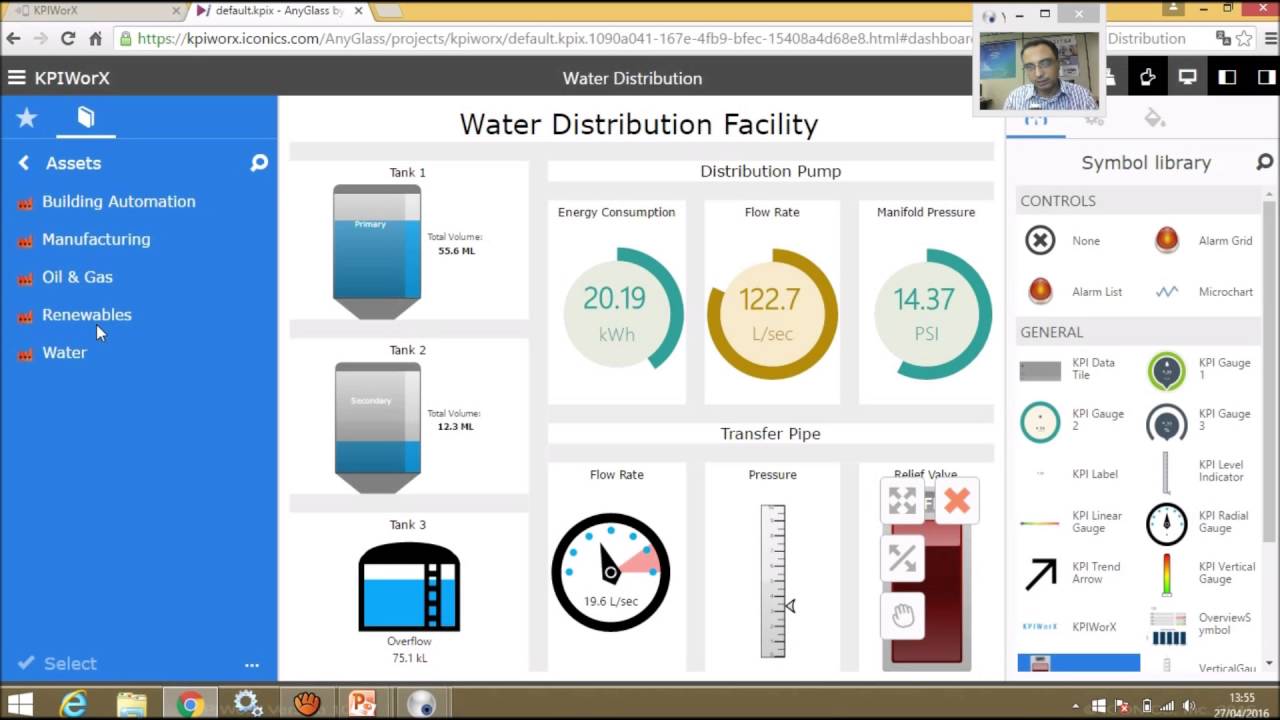Open File Explorer from the taskbar

point(131,704)
